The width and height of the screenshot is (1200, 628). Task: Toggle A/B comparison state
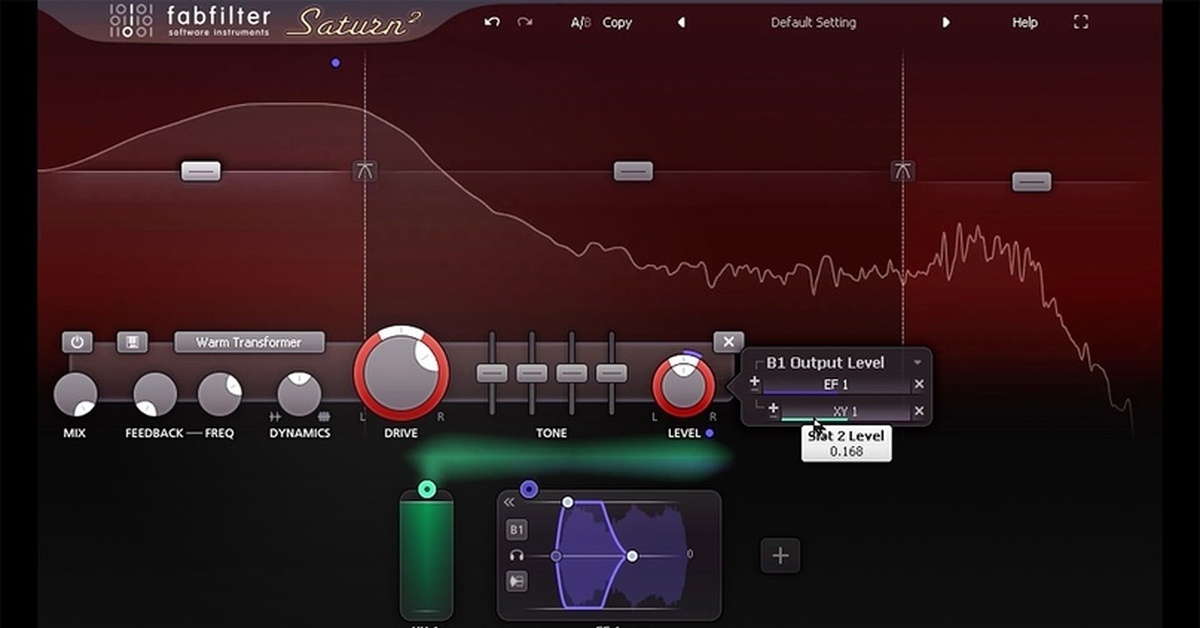[x=581, y=22]
